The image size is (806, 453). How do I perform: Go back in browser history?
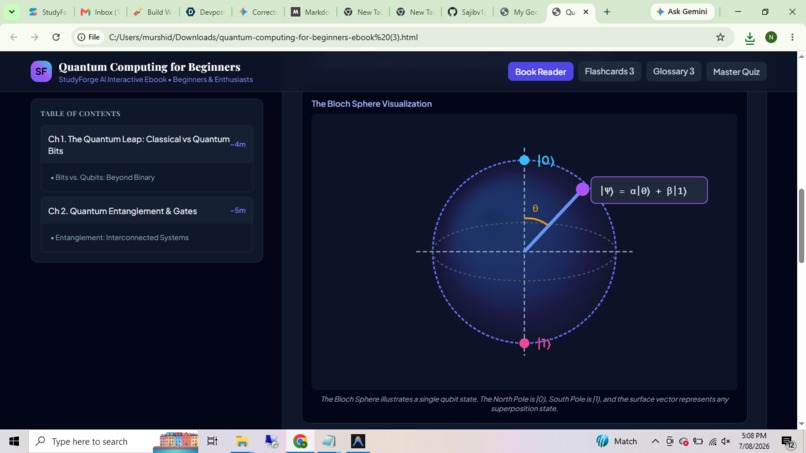(14, 37)
